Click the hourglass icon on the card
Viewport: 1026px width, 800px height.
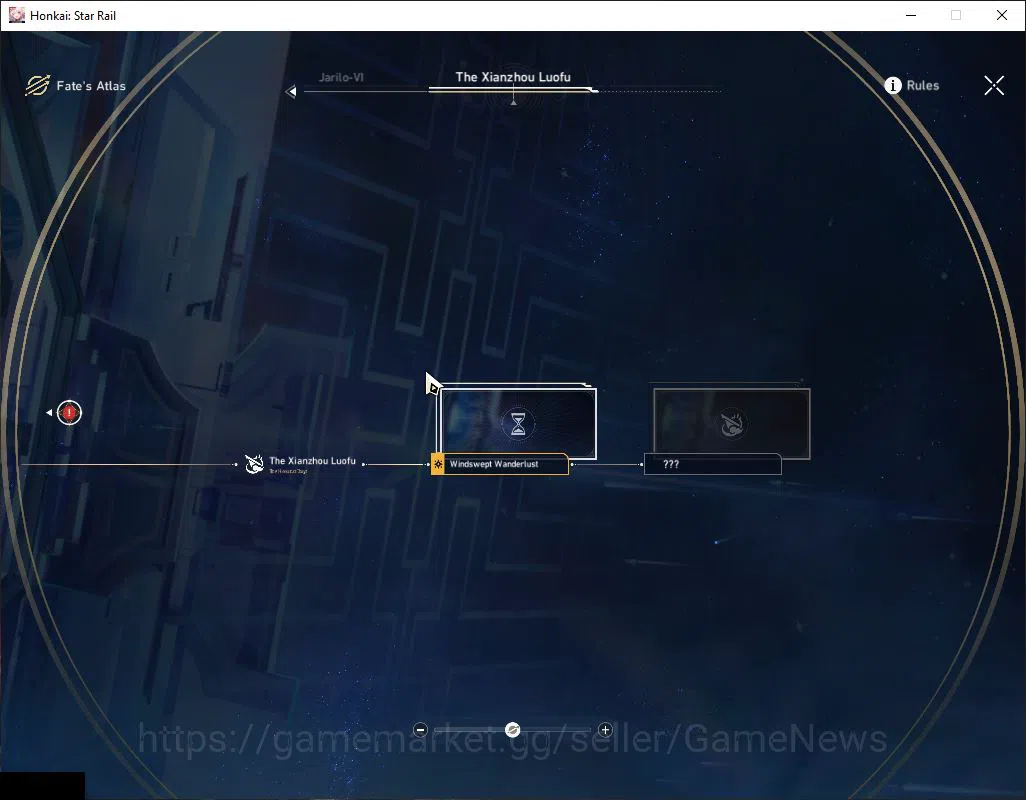(518, 424)
